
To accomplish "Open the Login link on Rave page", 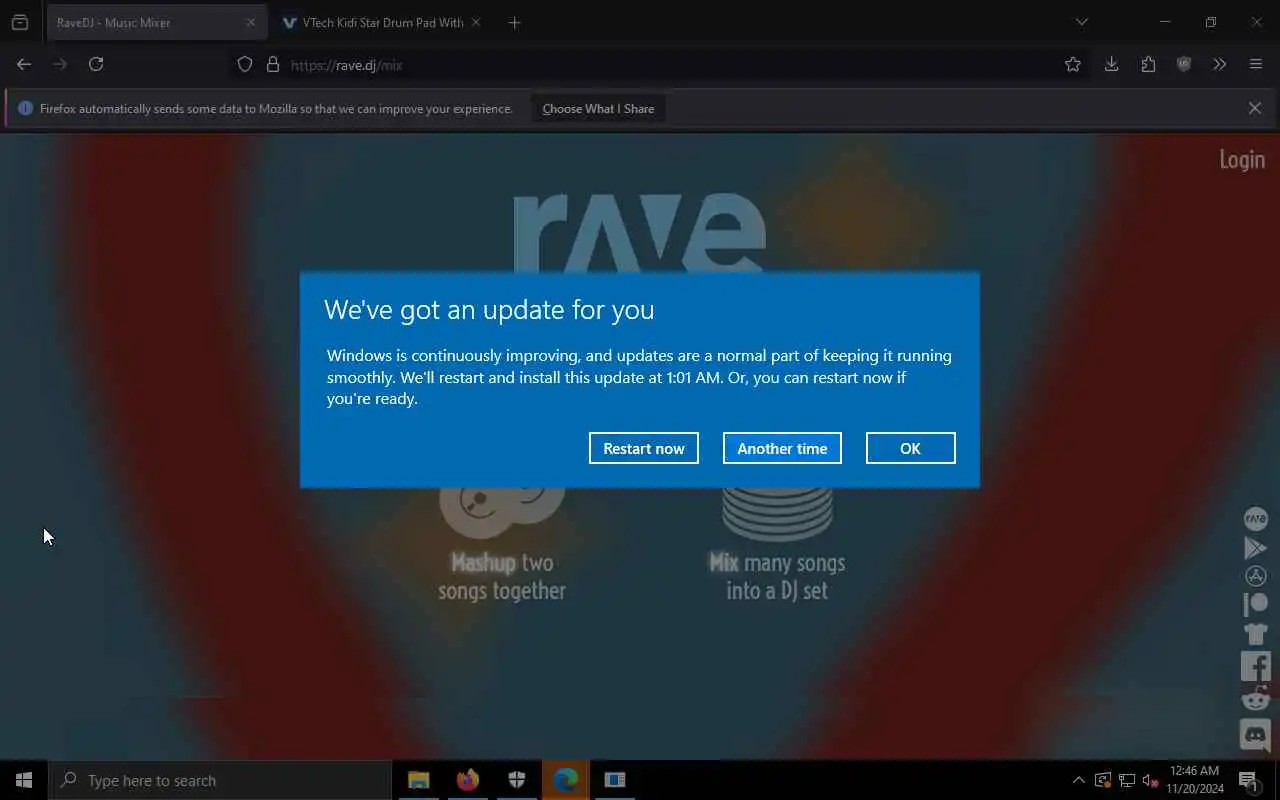I will (x=1242, y=160).
